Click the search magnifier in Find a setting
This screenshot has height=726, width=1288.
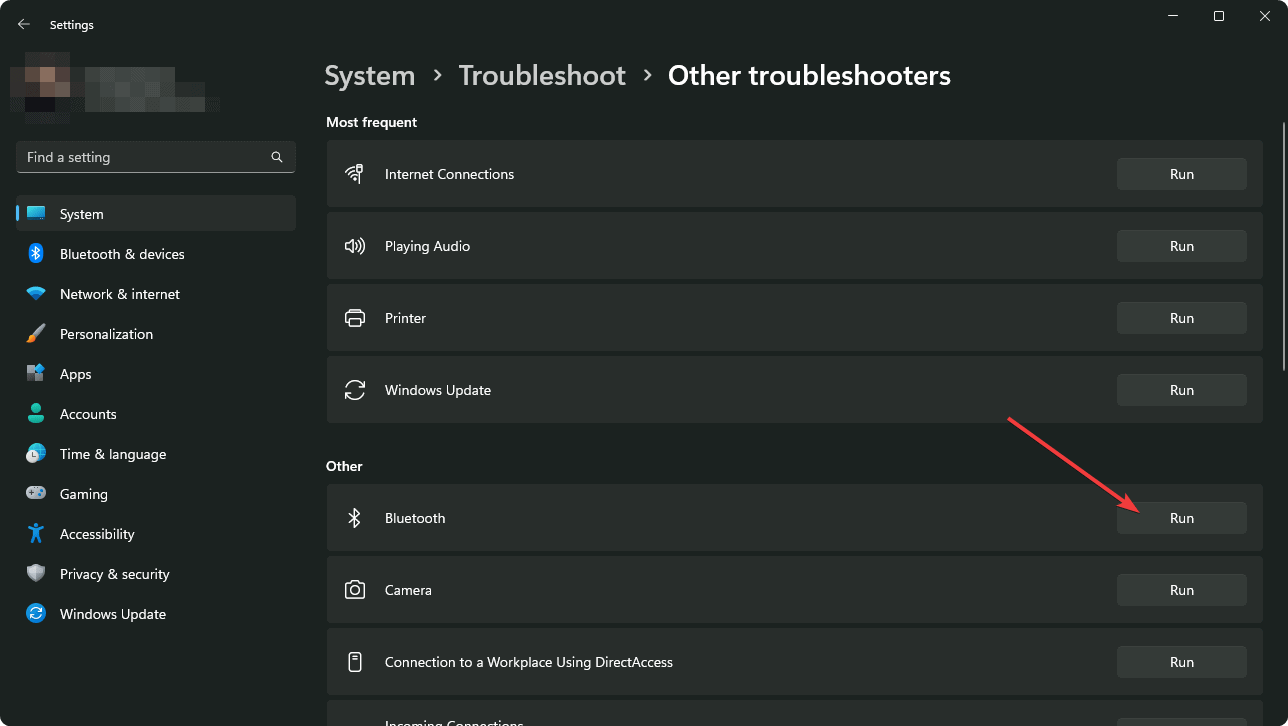pyautogui.click(x=276, y=157)
